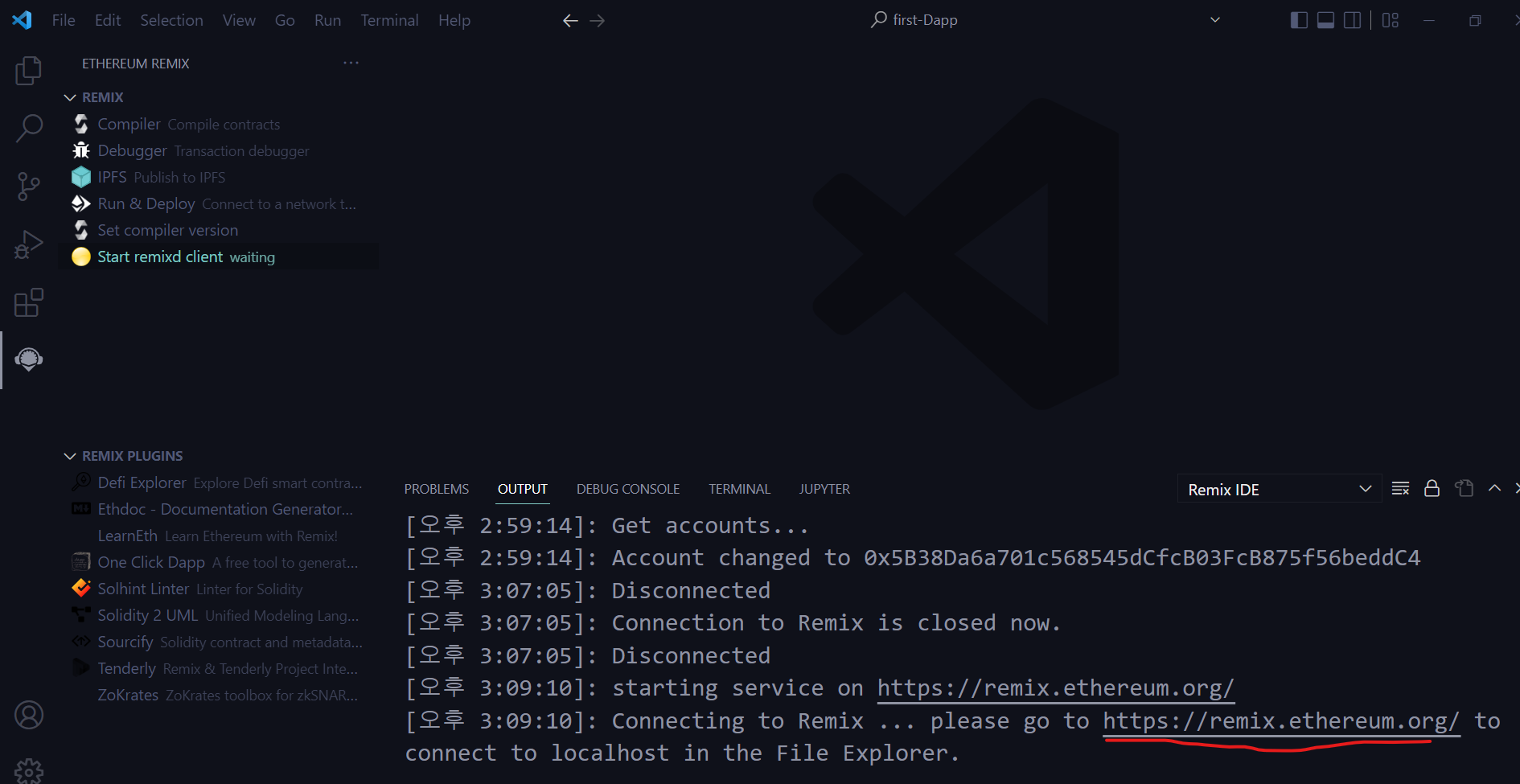Click the Debugger bug icon
Screen dimensions: 1520x784
(81, 150)
